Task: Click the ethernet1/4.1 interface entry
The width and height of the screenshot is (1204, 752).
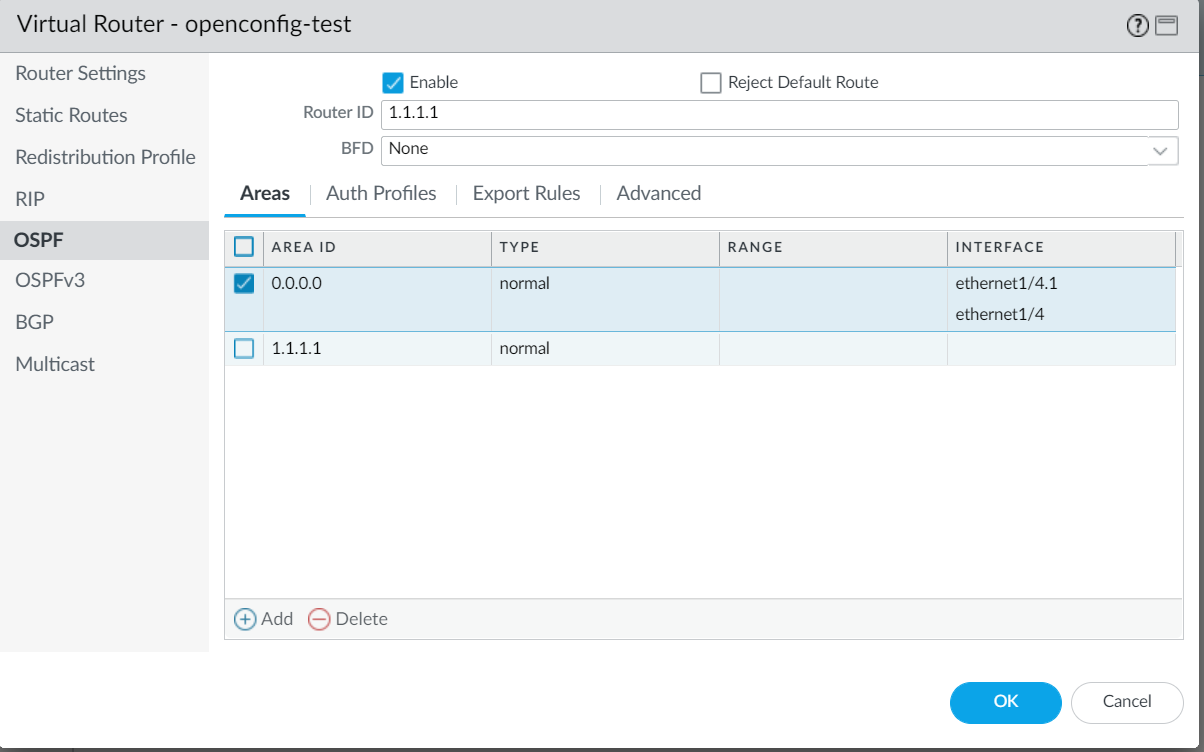Action: click(x=1006, y=283)
